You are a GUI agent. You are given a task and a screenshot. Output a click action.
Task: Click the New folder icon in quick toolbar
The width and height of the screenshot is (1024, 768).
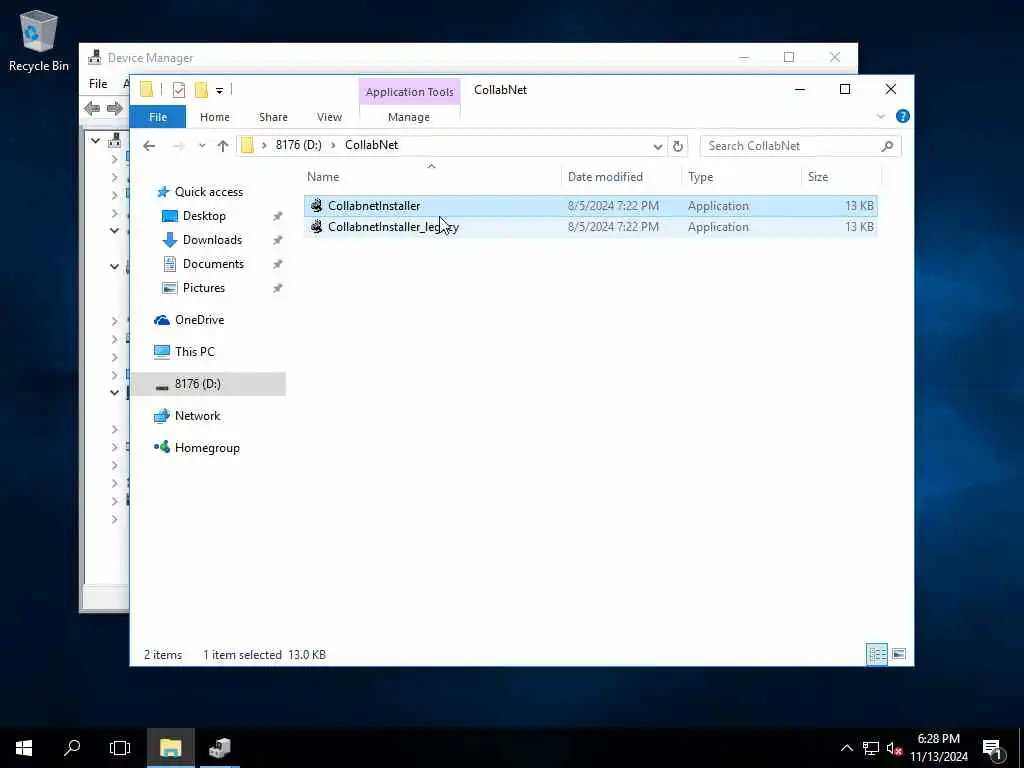[x=201, y=90]
